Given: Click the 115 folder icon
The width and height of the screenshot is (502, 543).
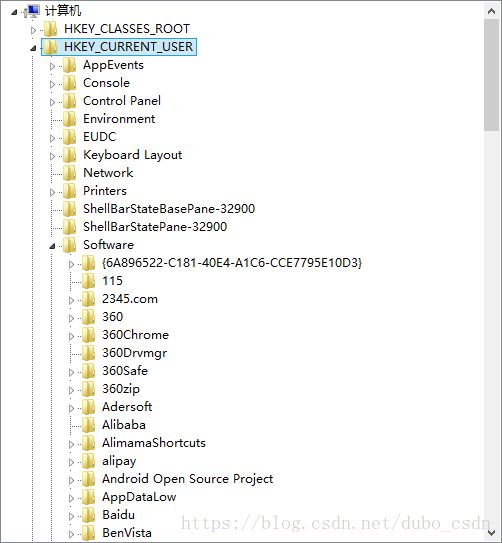Looking at the screenshot, I should pyautogui.click(x=89, y=281).
